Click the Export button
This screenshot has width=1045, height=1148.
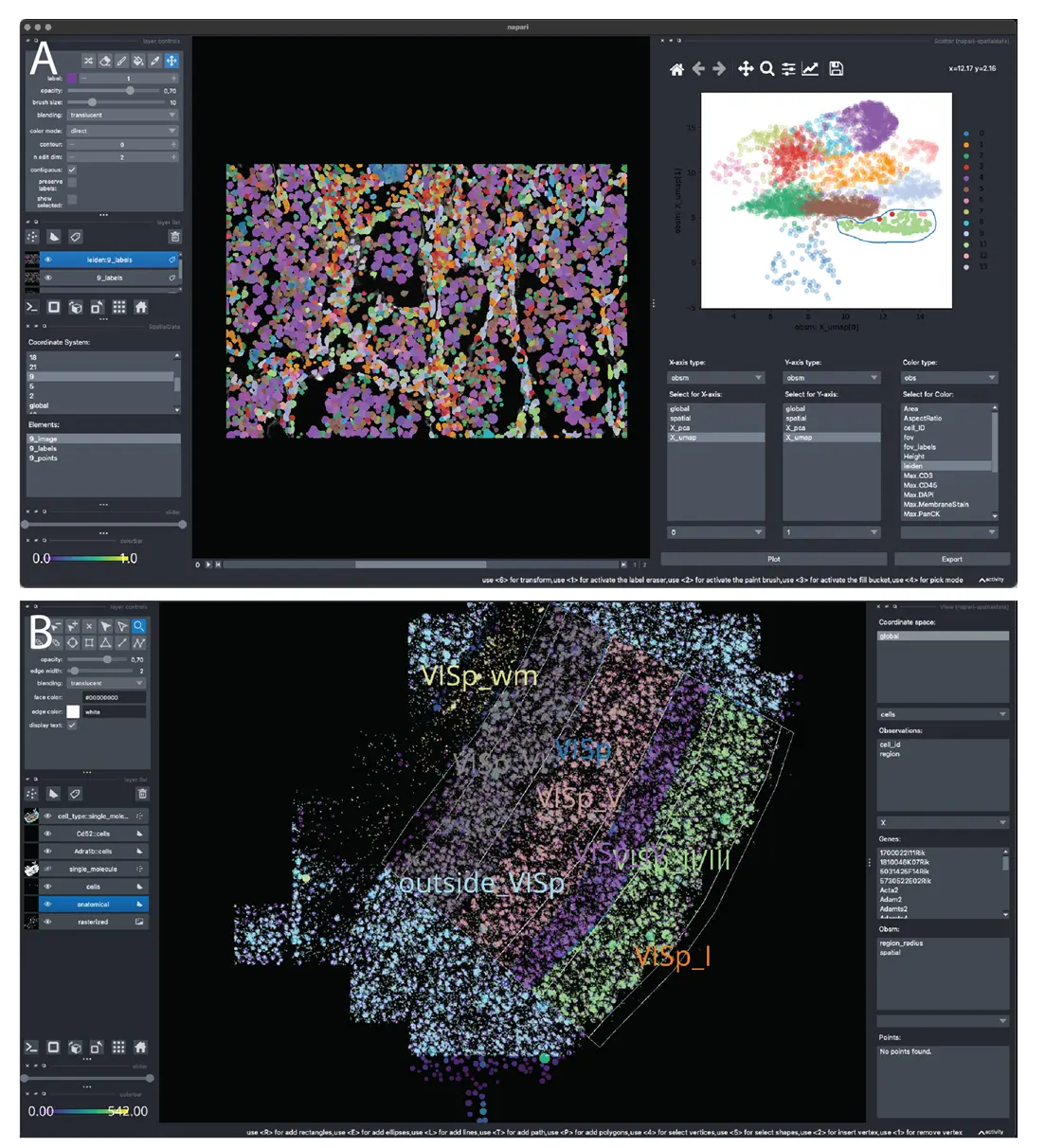pos(952,559)
